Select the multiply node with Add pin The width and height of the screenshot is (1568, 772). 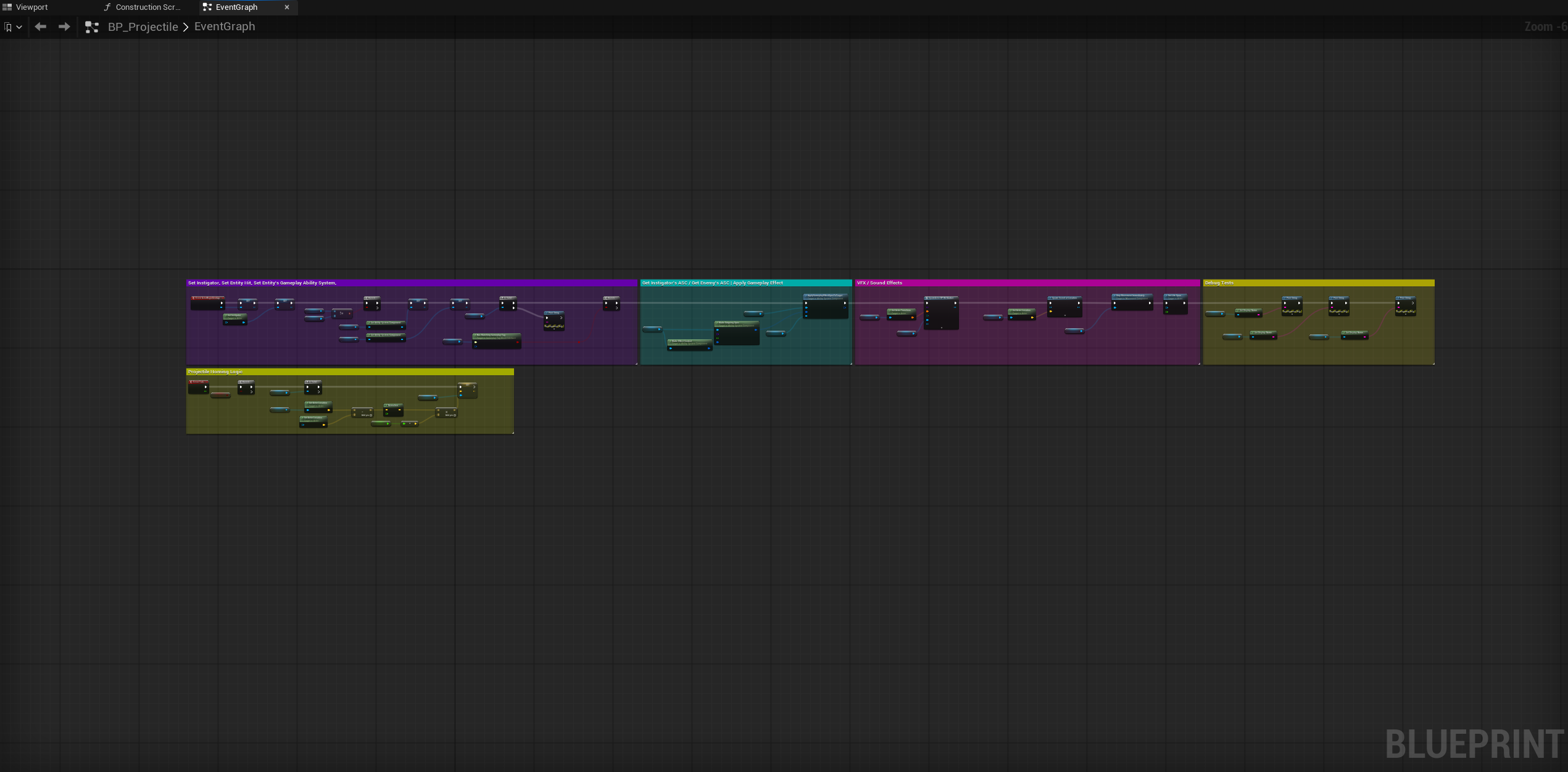coord(447,412)
